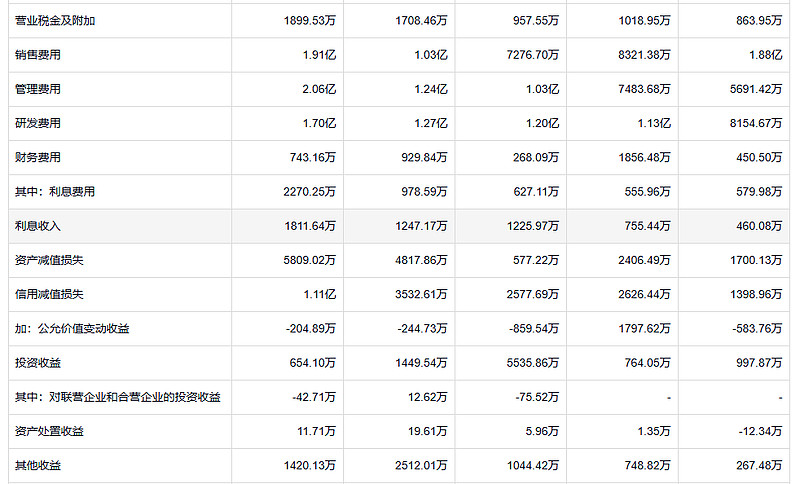This screenshot has height=484, width=800.
Task: Click the 信用减值损失 row label
Action: [49, 294]
